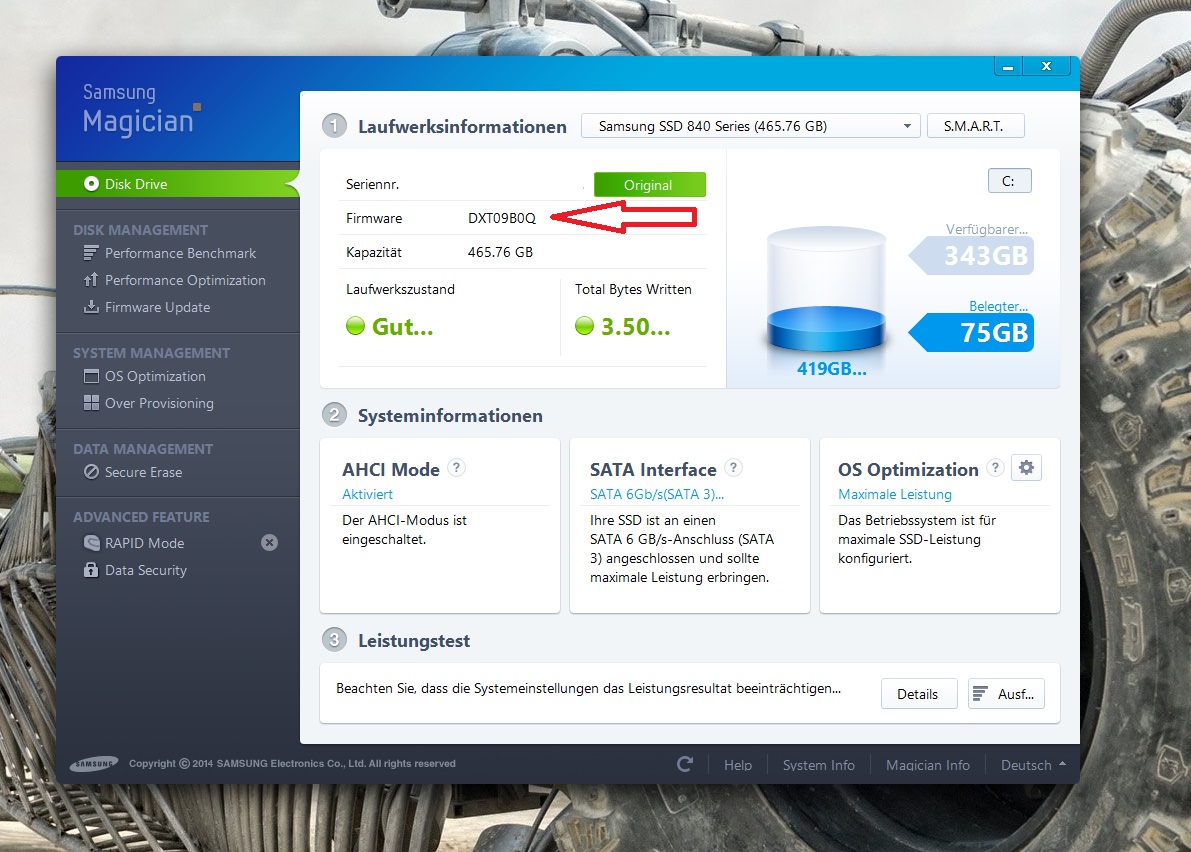Click the Laufwerksinformationen heading

[x=462, y=127]
